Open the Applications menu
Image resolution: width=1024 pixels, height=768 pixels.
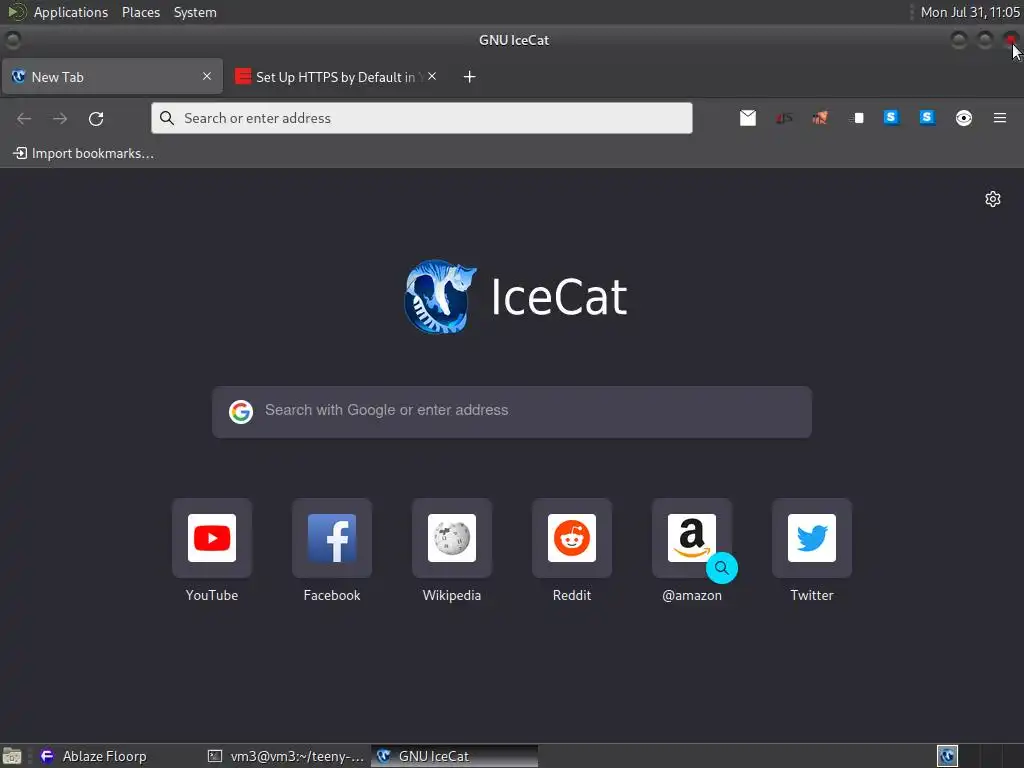(x=71, y=12)
